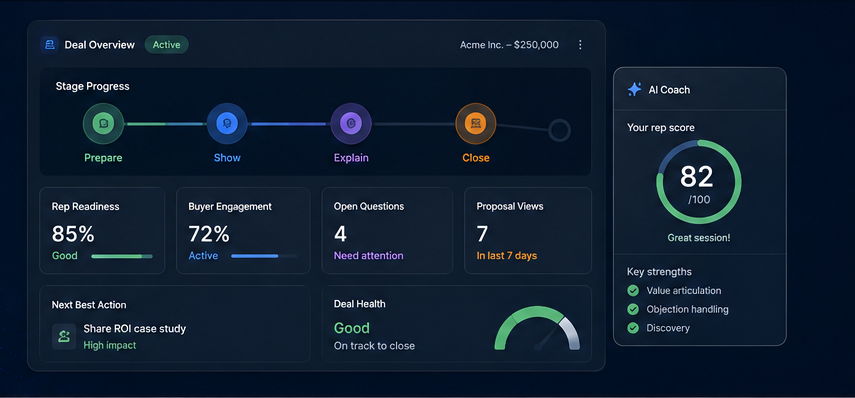Click the Share ROI case study icon
Screen dimensions: 855x398
click(x=64, y=336)
